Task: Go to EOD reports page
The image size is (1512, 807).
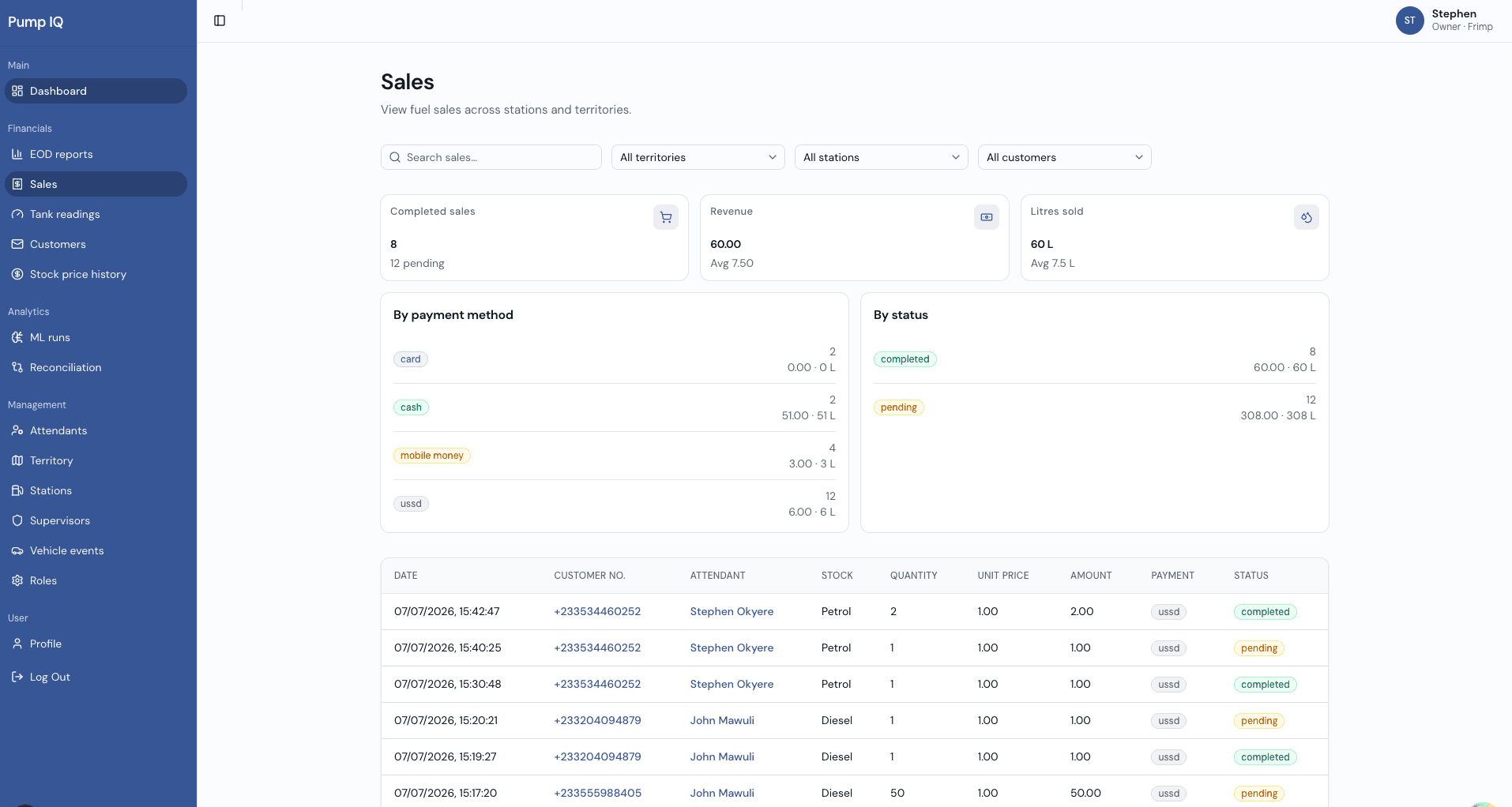Action: pos(96,154)
